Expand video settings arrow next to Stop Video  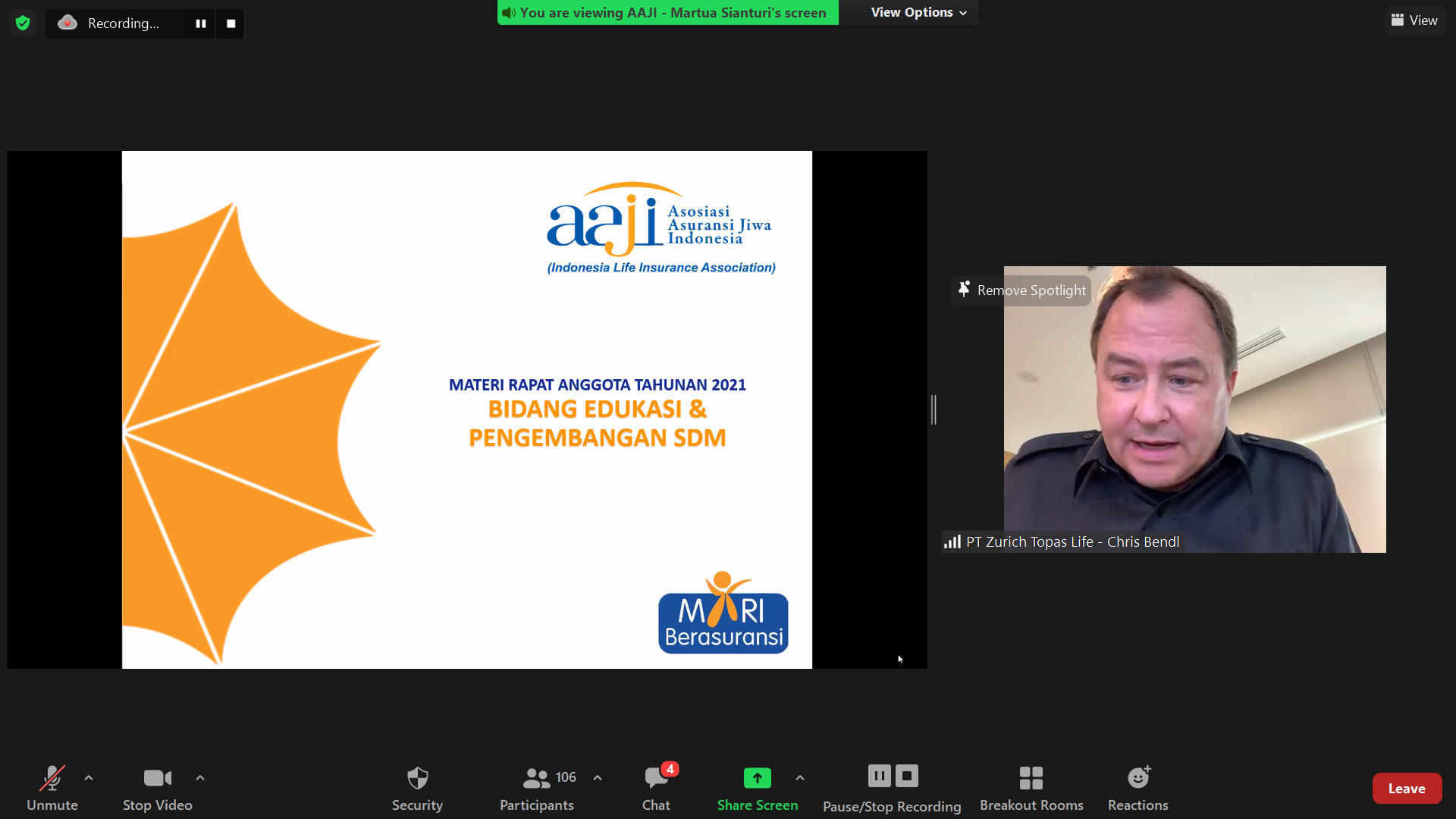click(x=200, y=778)
